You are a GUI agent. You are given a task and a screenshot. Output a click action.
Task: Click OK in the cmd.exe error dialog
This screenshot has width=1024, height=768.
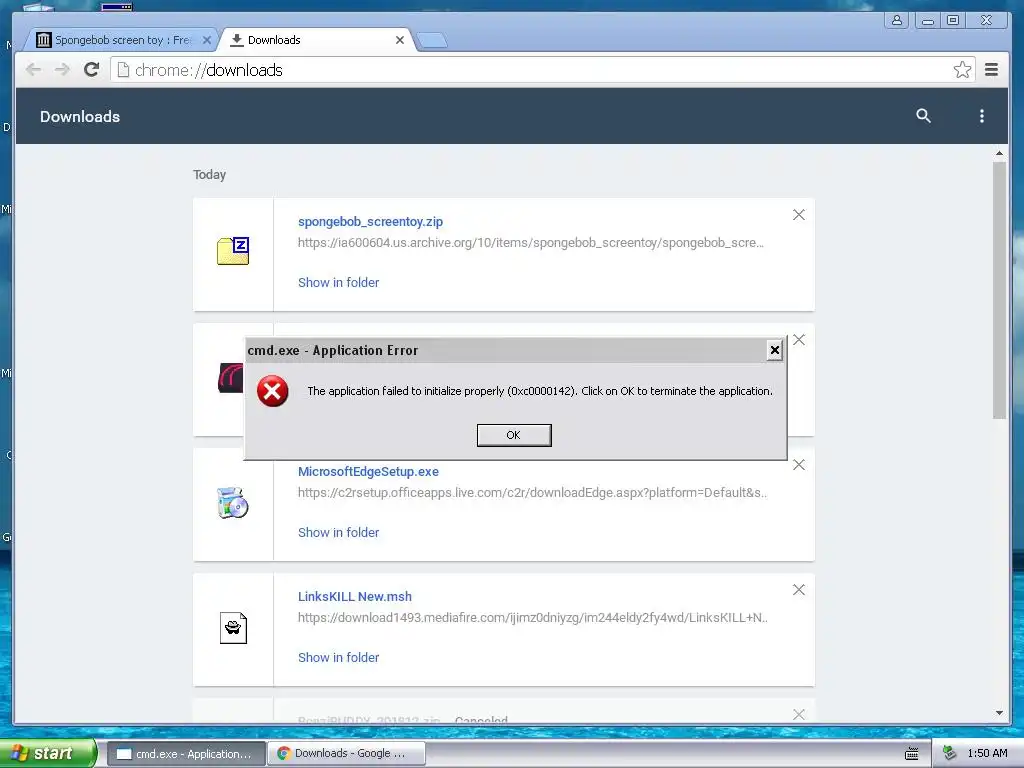point(514,435)
